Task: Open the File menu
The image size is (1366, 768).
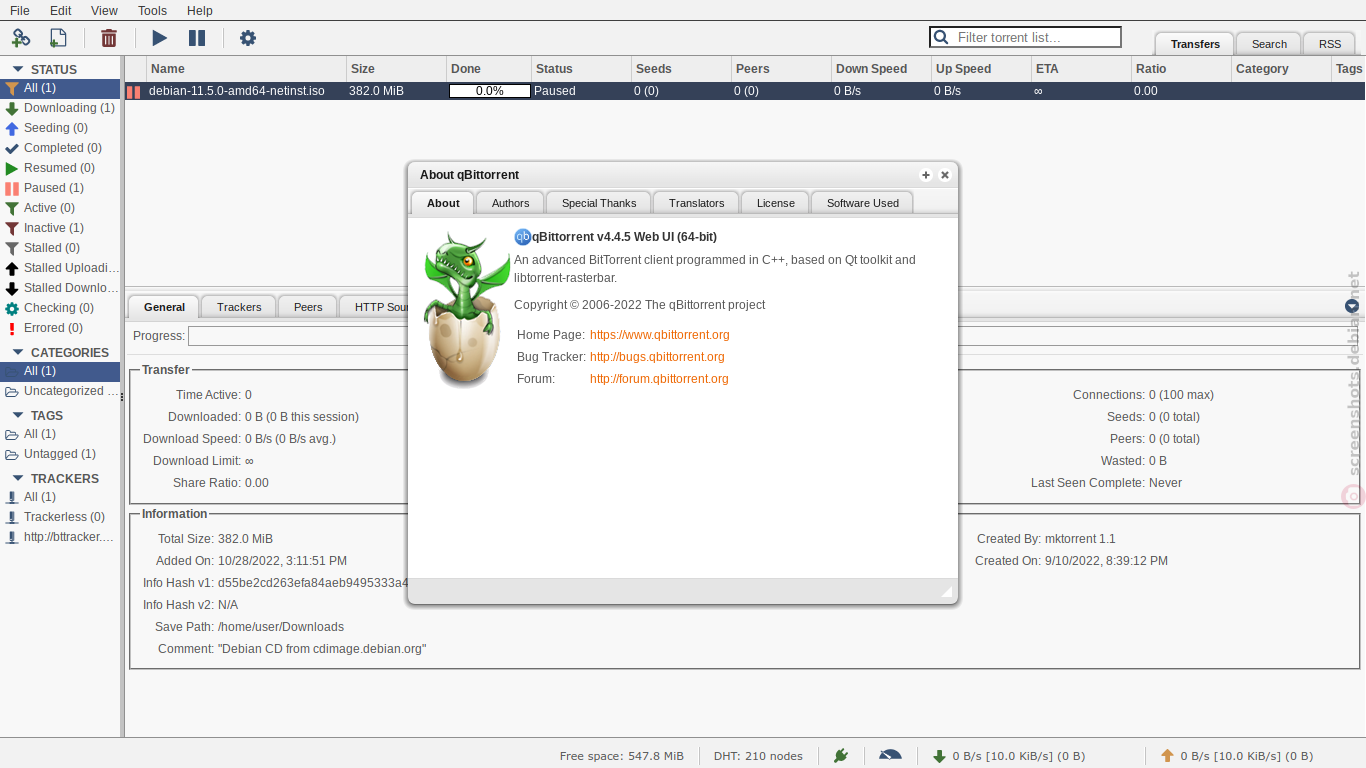Action: coord(20,10)
